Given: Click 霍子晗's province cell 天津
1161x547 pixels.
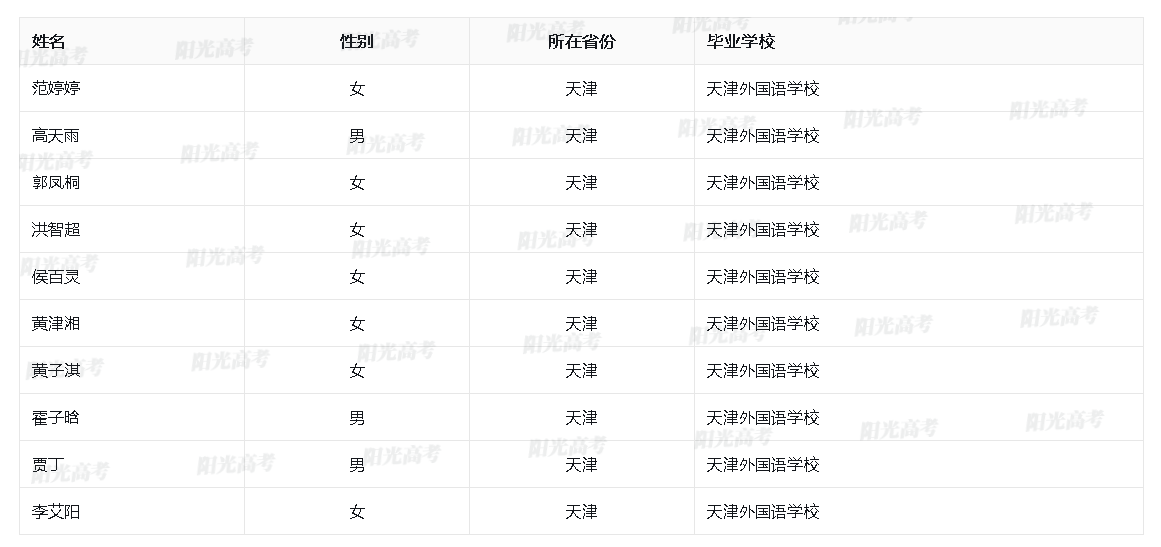Looking at the screenshot, I should click(x=581, y=417).
